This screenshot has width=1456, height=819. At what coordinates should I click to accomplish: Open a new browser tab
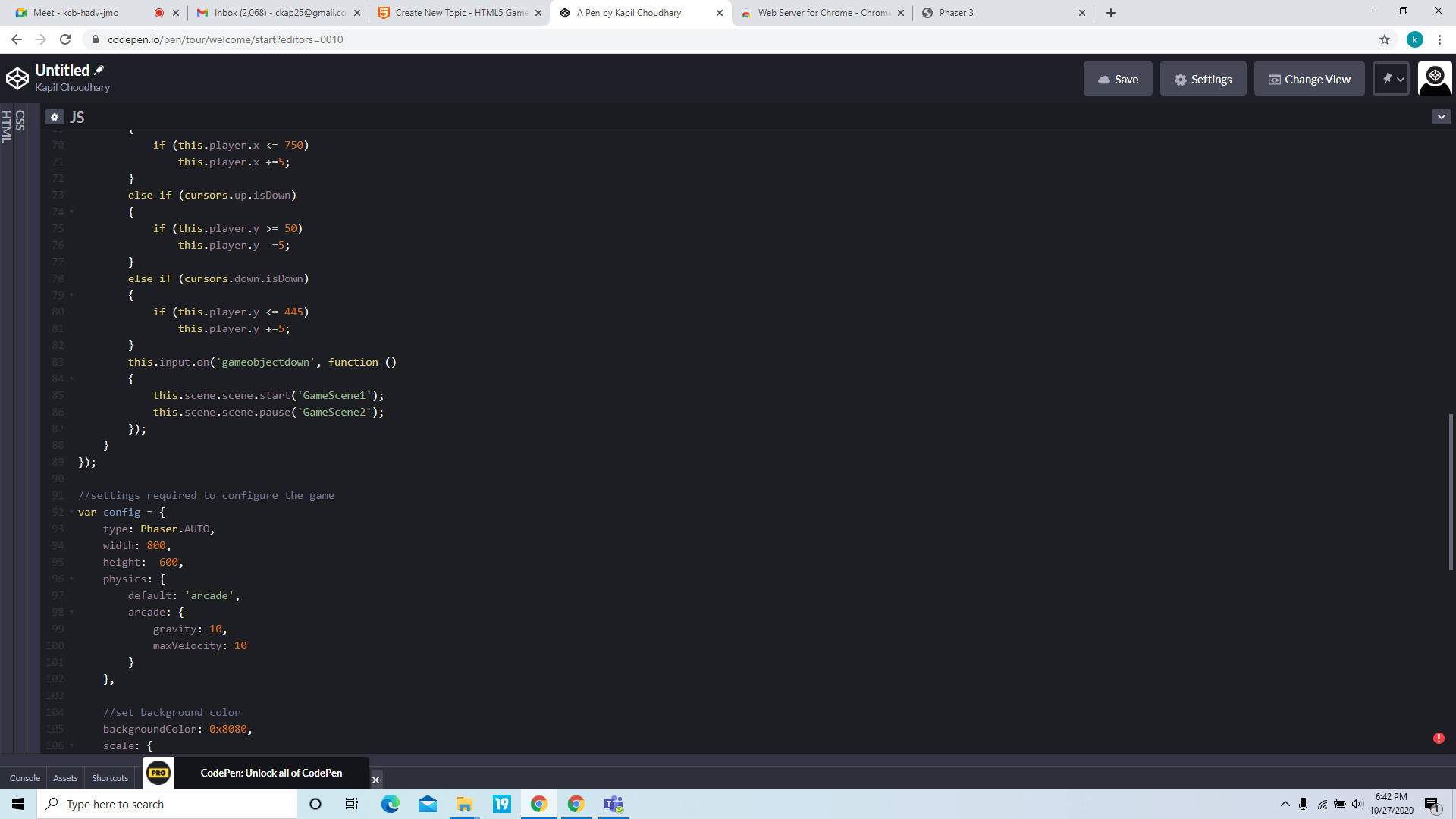coord(1111,13)
